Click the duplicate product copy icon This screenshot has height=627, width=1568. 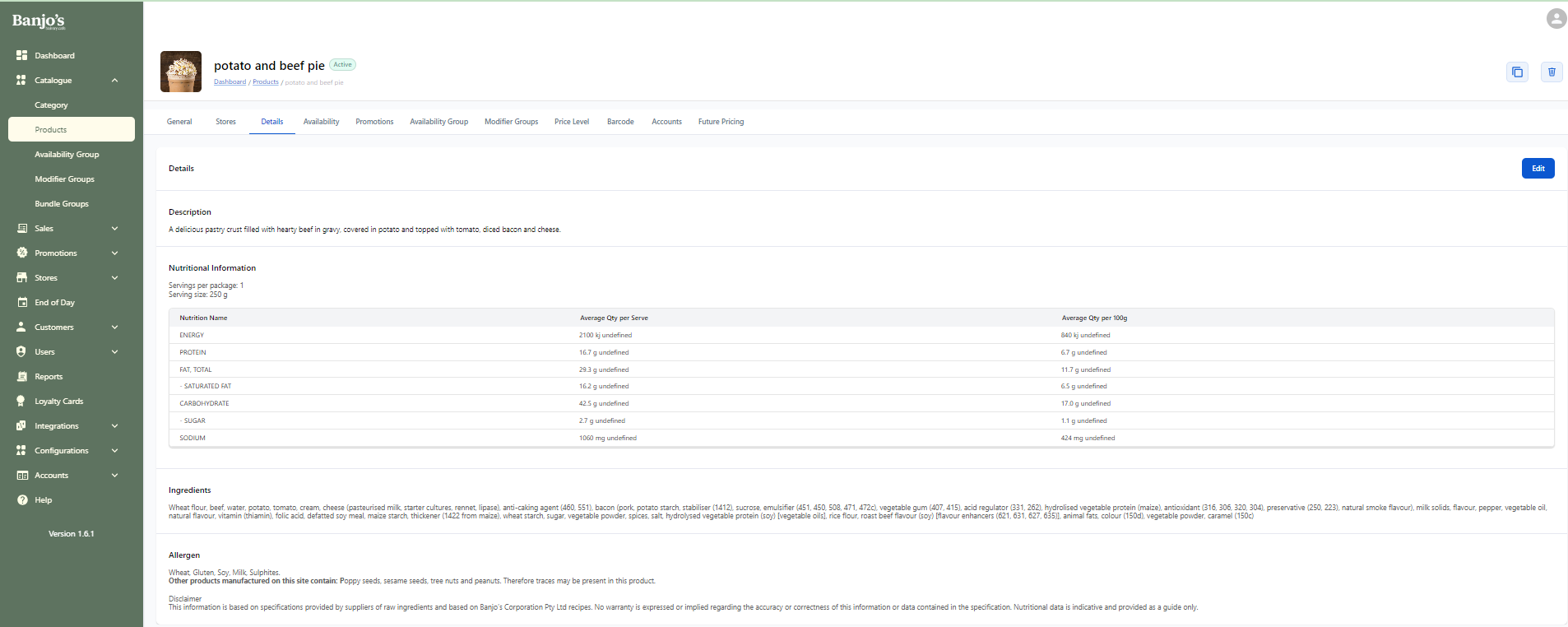pyautogui.click(x=1517, y=72)
